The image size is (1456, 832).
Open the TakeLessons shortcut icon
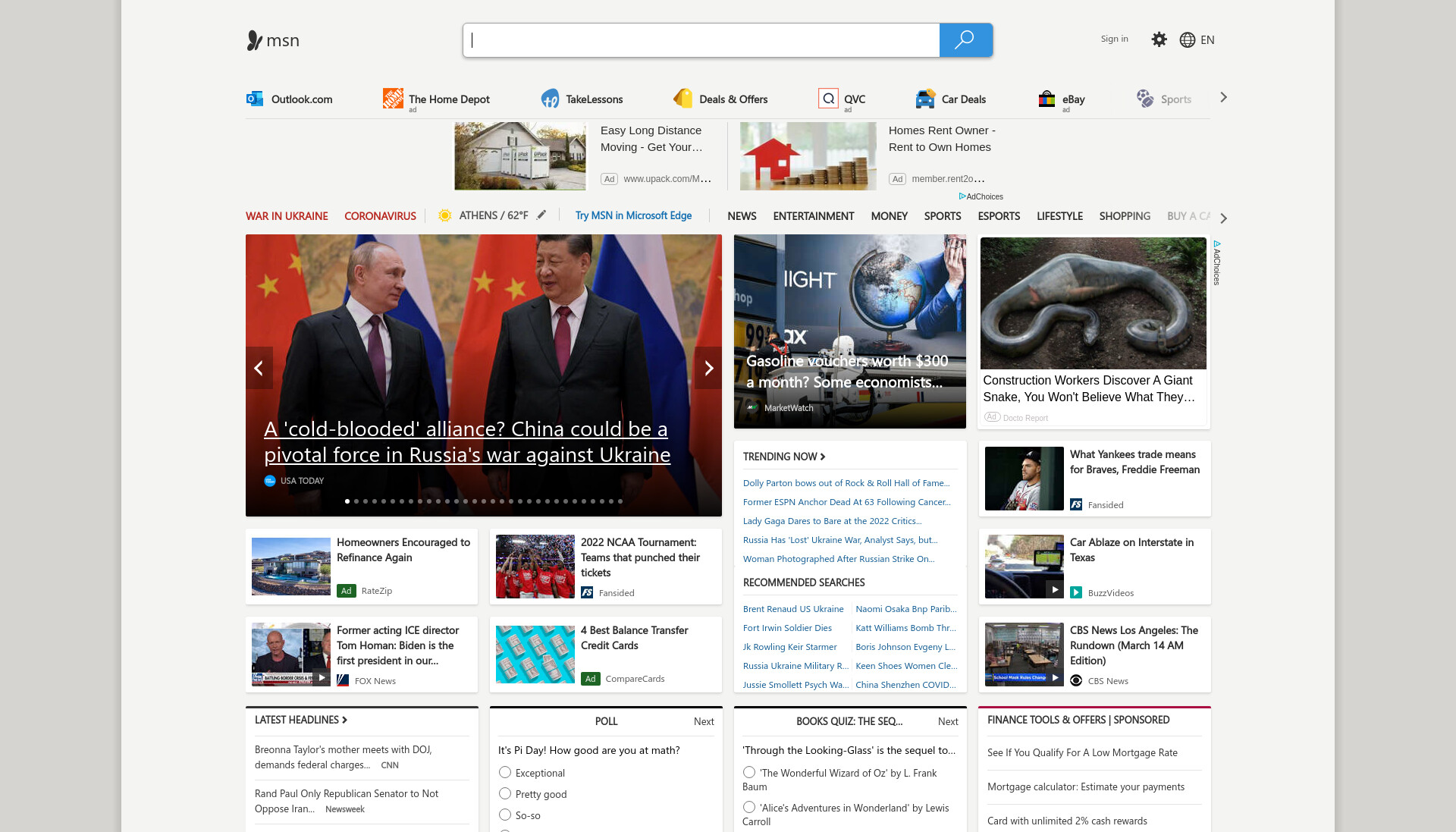550,99
